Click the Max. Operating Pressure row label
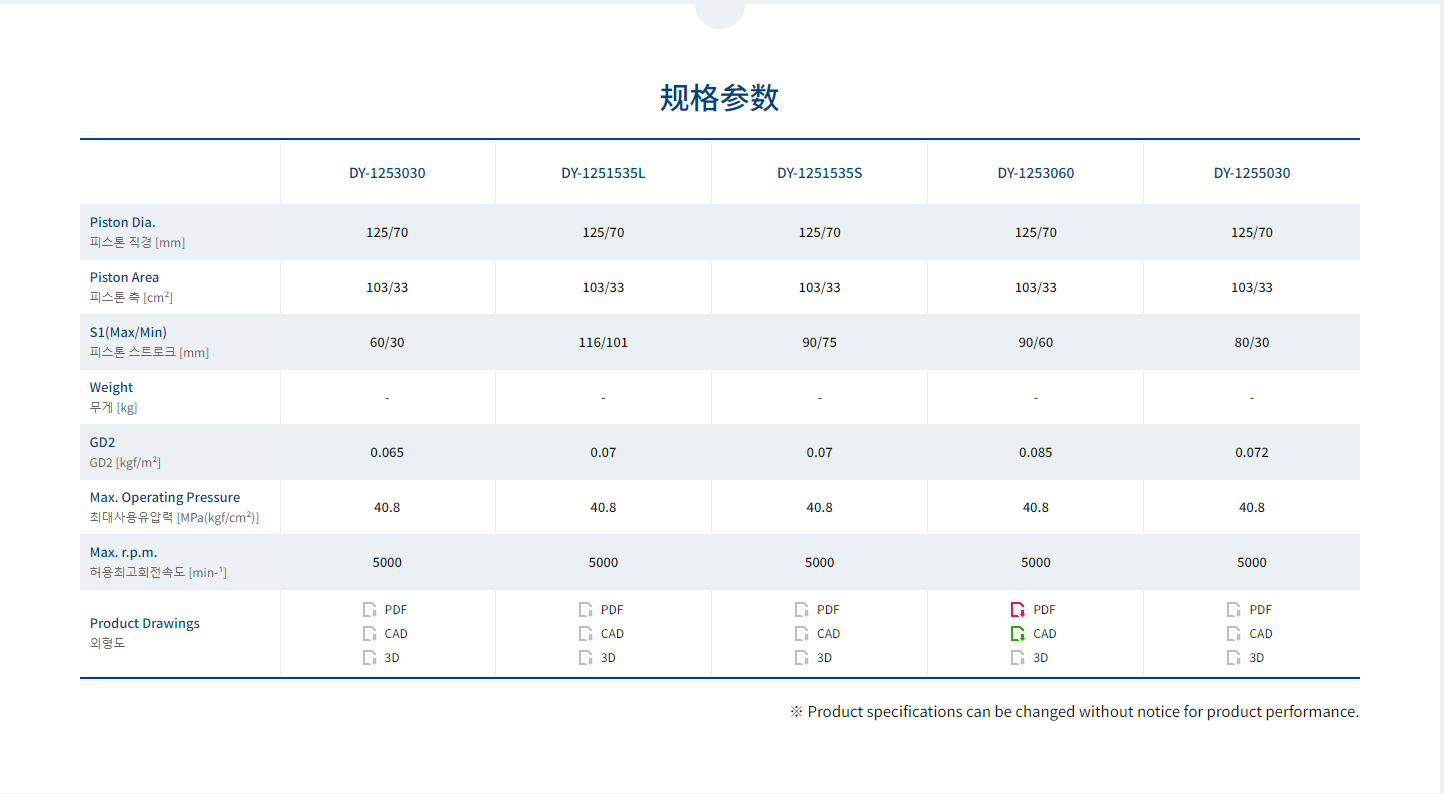1444x794 pixels. pyautogui.click(x=165, y=497)
